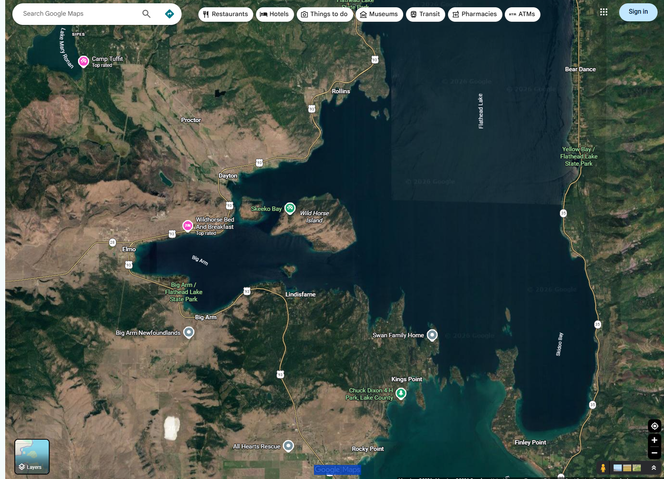Show Transit options chip

pyautogui.click(x=425, y=14)
